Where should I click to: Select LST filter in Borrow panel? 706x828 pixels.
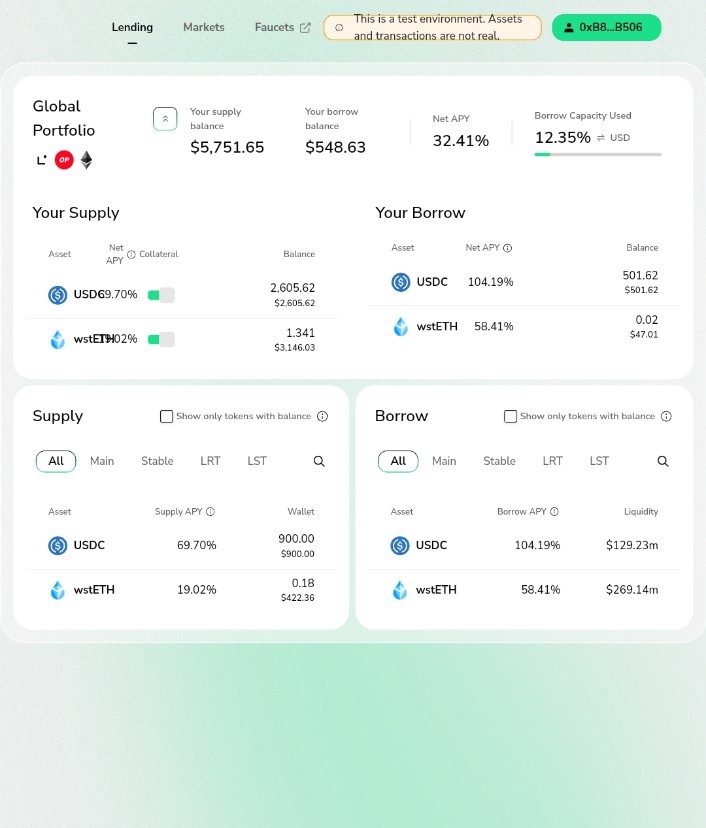(x=599, y=461)
